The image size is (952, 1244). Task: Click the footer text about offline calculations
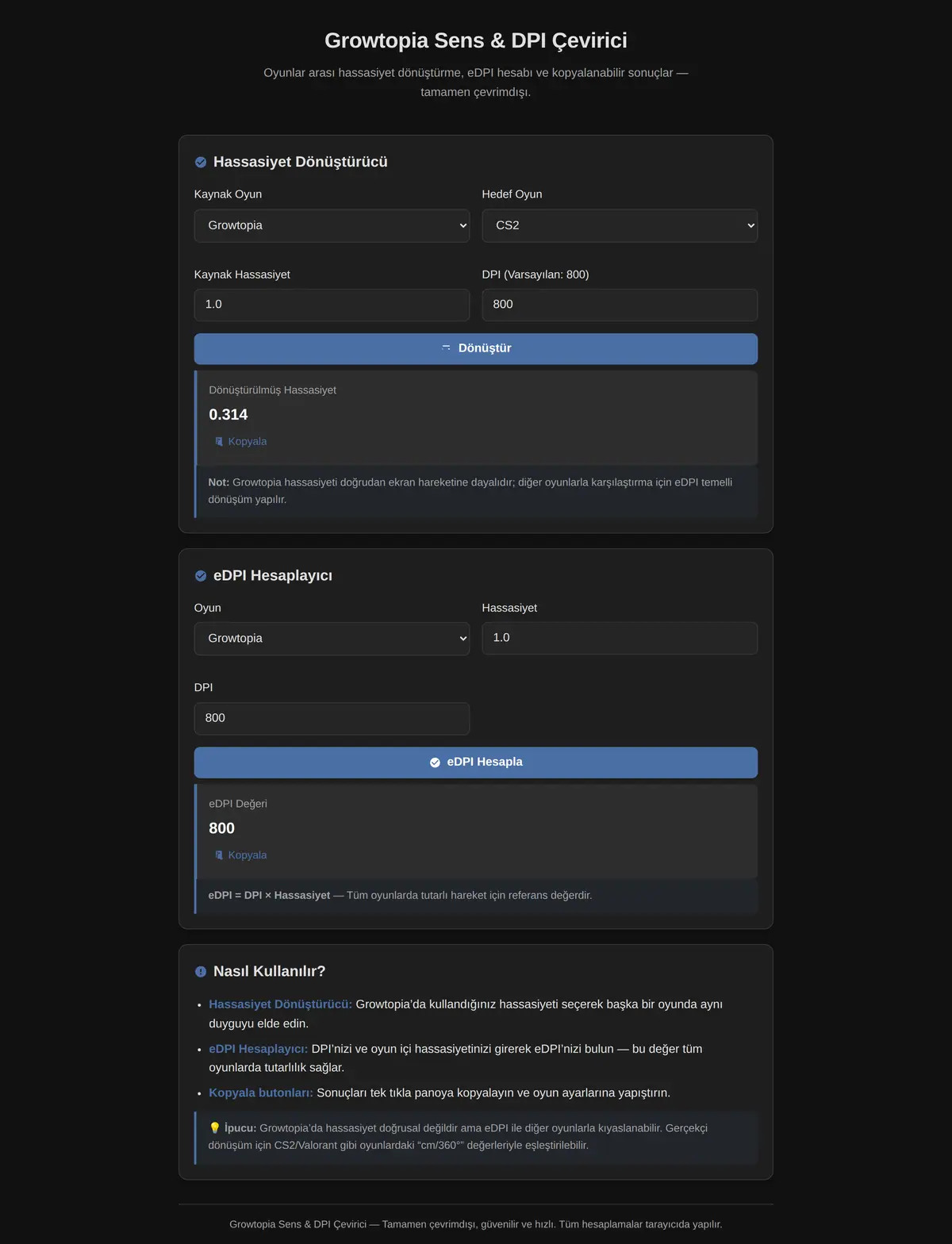tap(476, 1224)
